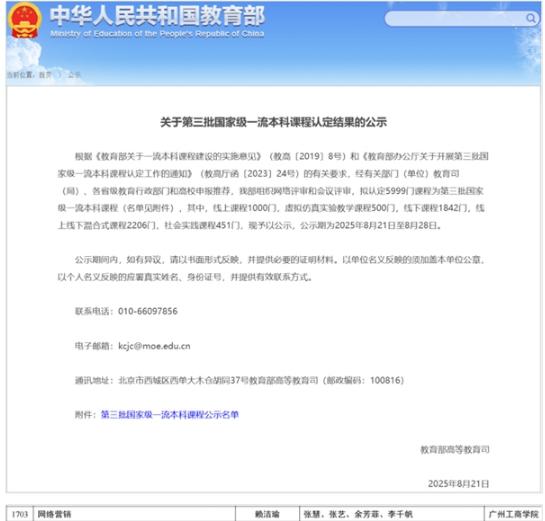
Task: Click the signature 教育部高等教育司
Action: [455, 449]
